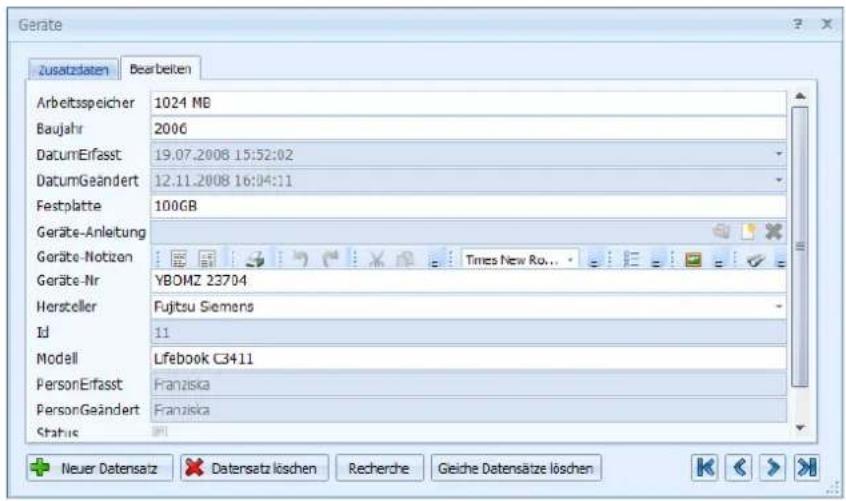This screenshot has width=846, height=501.
Task: Expand toolbar overflow after the font box
Action: coord(594,261)
